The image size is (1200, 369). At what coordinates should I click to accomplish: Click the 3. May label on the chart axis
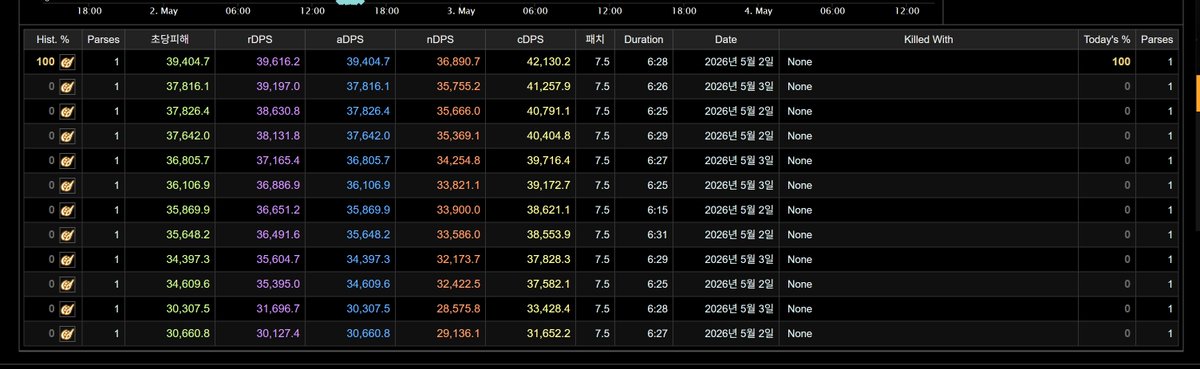pyautogui.click(x=460, y=10)
